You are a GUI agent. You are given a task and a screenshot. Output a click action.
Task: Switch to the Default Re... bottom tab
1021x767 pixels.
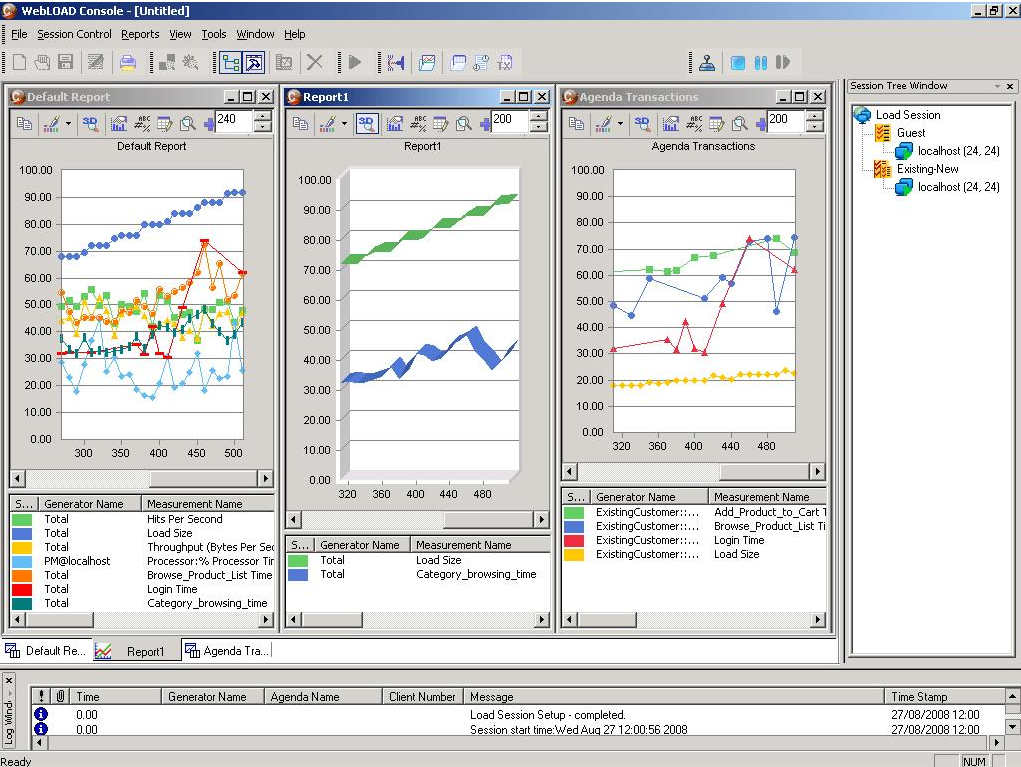pyautogui.click(x=47, y=650)
